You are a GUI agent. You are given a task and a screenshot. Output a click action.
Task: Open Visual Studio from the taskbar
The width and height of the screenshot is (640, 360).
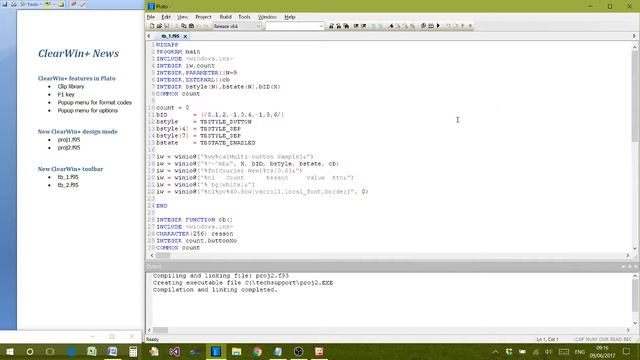tap(175, 351)
